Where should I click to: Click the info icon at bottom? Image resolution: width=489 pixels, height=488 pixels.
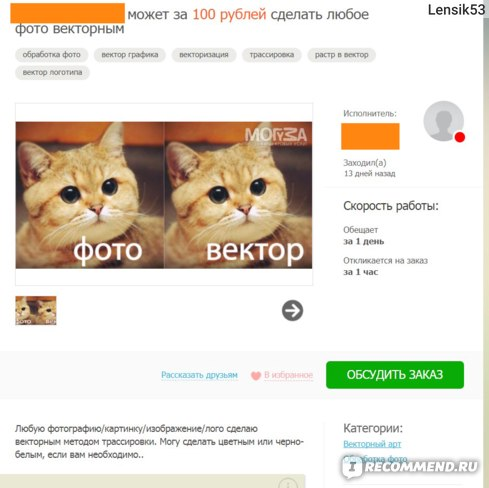pyautogui.click(x=287, y=483)
